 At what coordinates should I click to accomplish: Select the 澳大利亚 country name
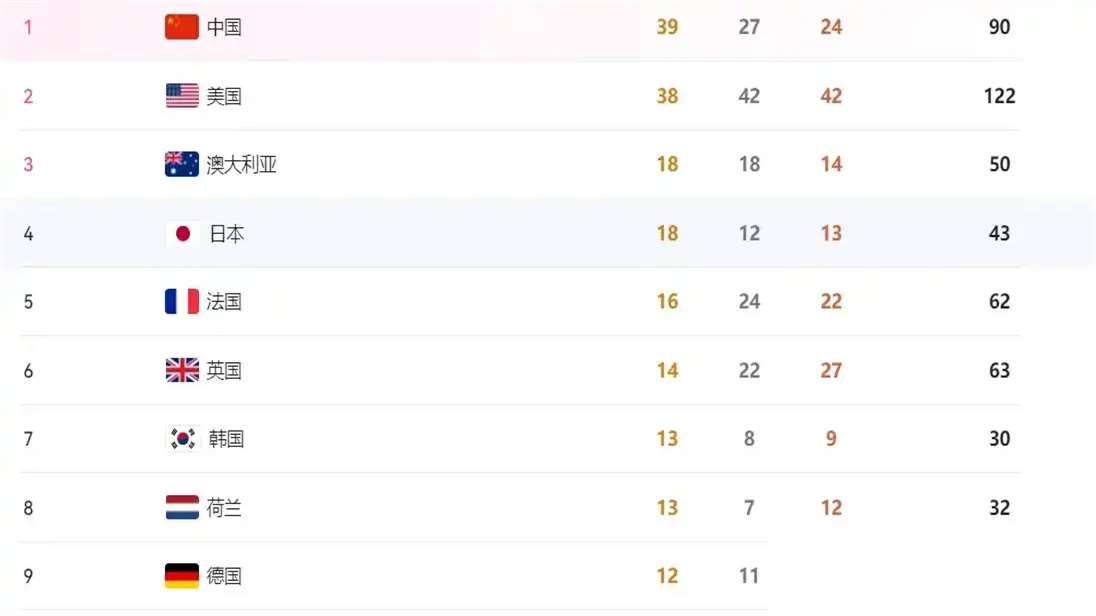point(241,164)
